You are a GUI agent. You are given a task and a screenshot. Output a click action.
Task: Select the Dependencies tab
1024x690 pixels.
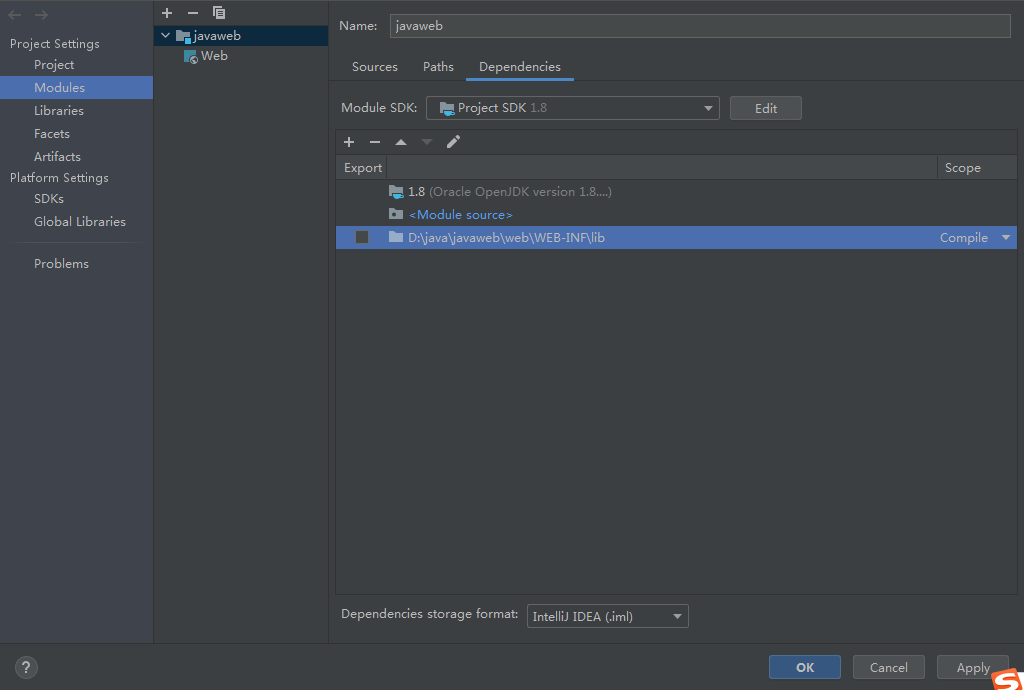(520, 67)
